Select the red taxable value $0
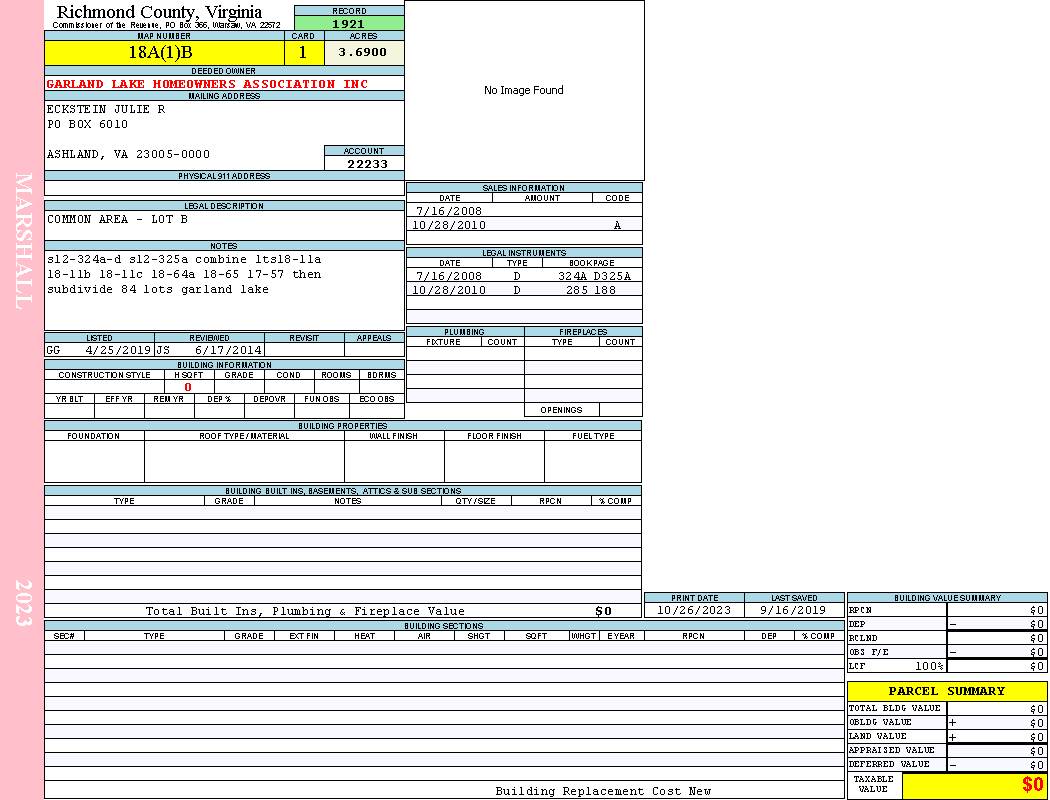The image size is (1050, 800). click(1032, 786)
